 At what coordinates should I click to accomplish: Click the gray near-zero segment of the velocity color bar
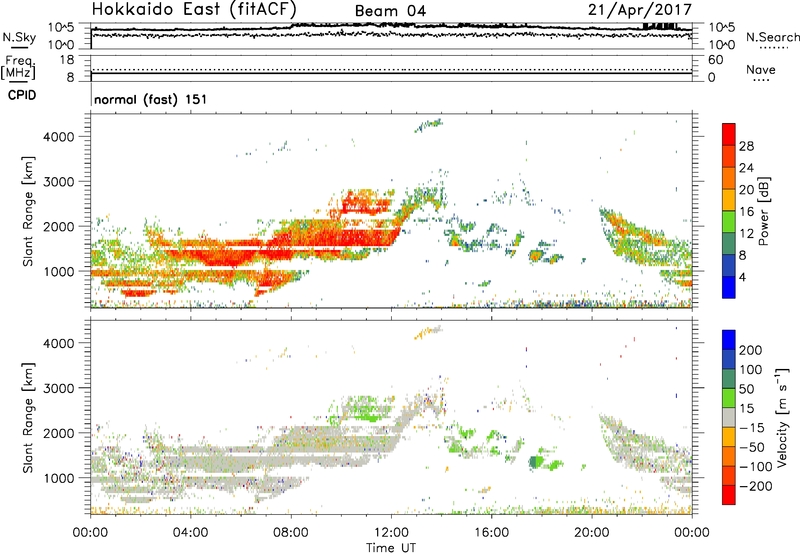pyautogui.click(x=729, y=417)
